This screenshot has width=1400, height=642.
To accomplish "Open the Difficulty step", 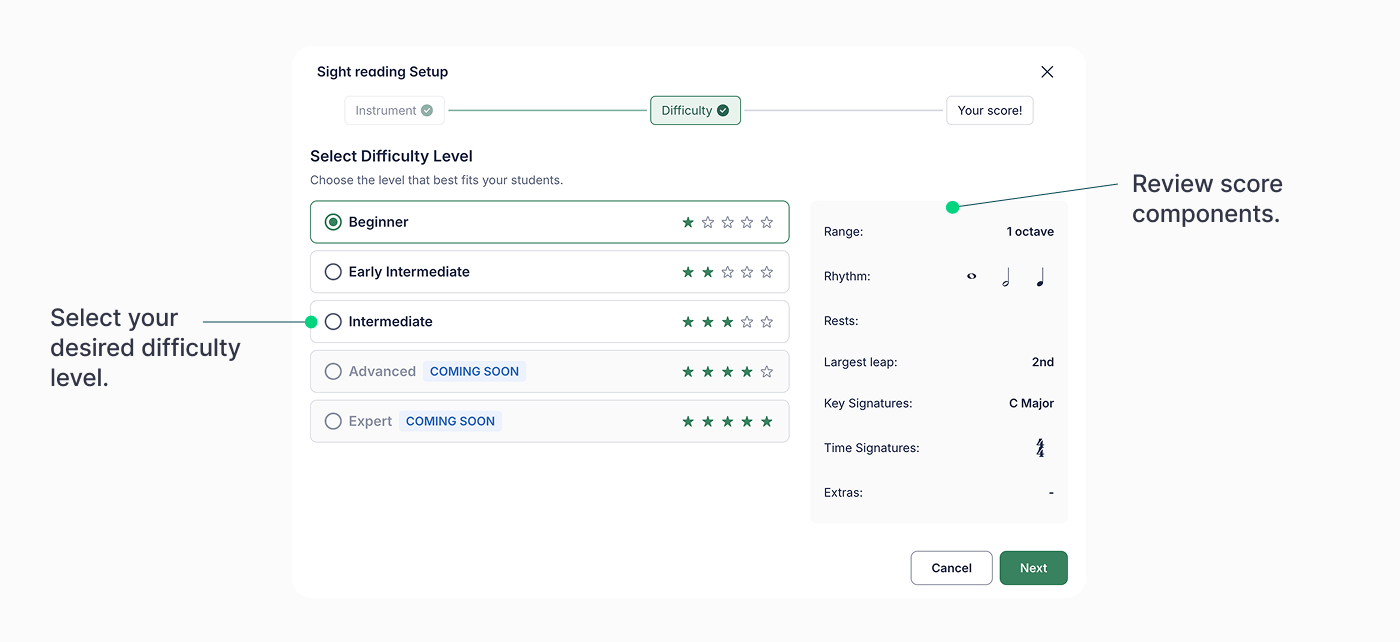I will [x=694, y=111].
